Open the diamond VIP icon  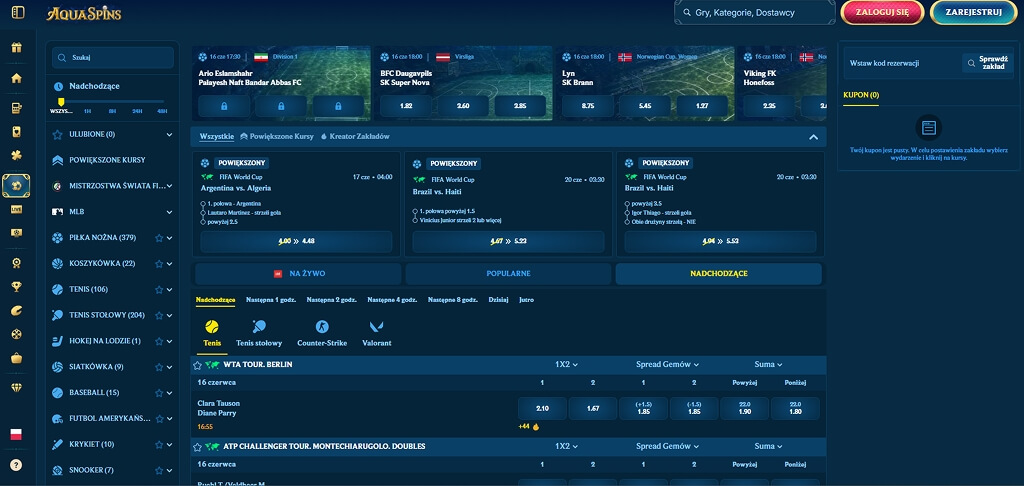16,387
